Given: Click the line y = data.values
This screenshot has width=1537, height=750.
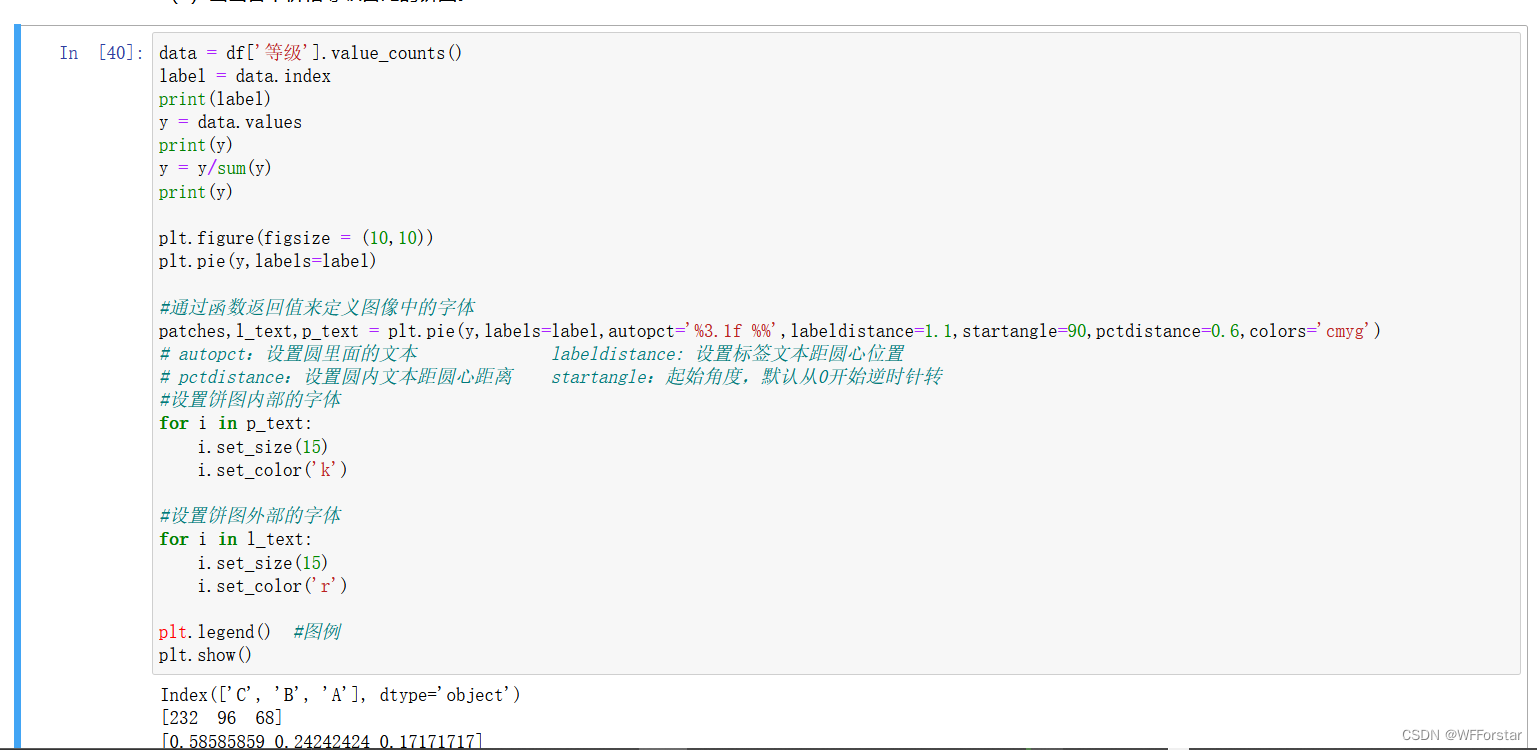Looking at the screenshot, I should 230,122.
